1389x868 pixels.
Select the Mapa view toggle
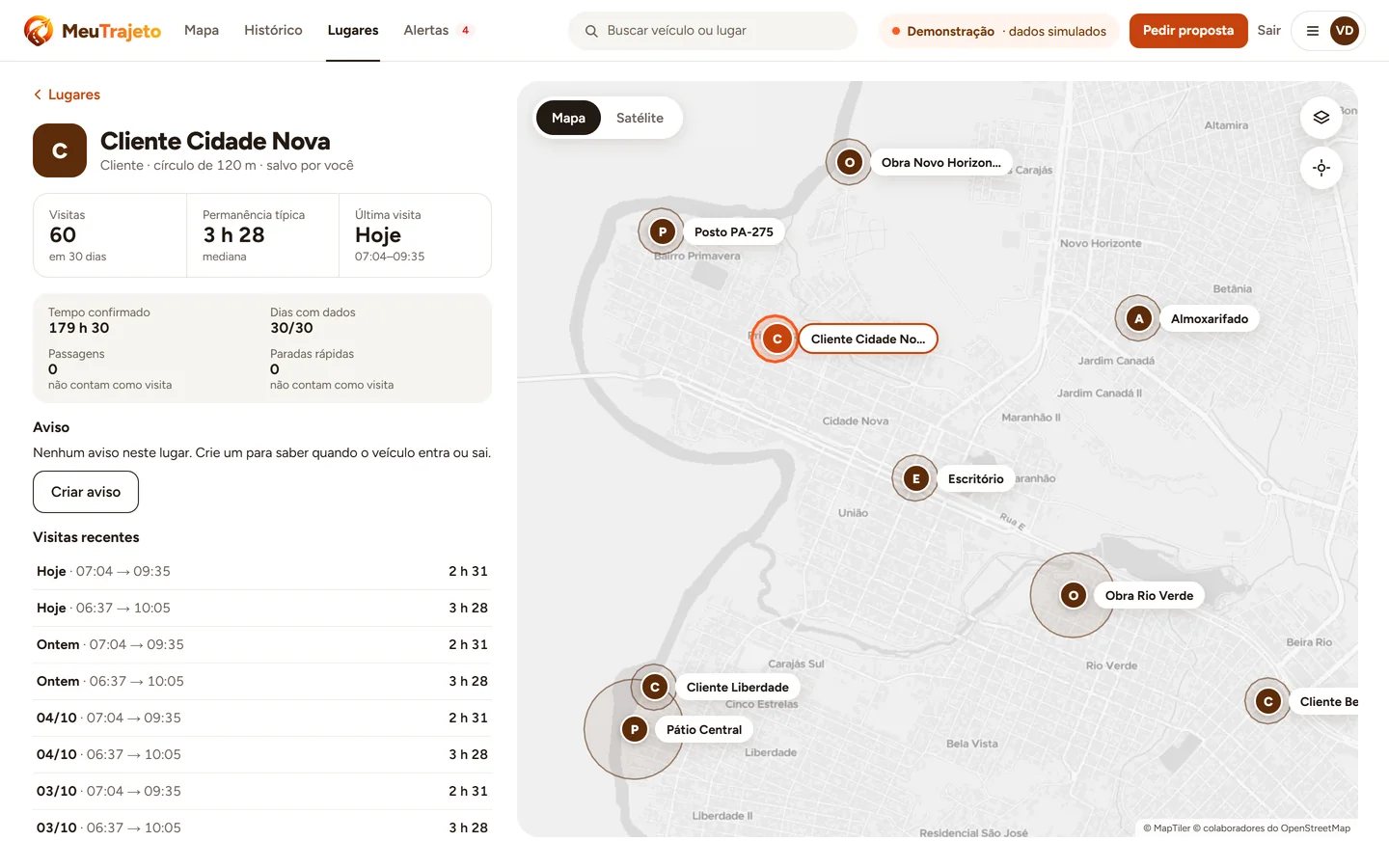568,118
